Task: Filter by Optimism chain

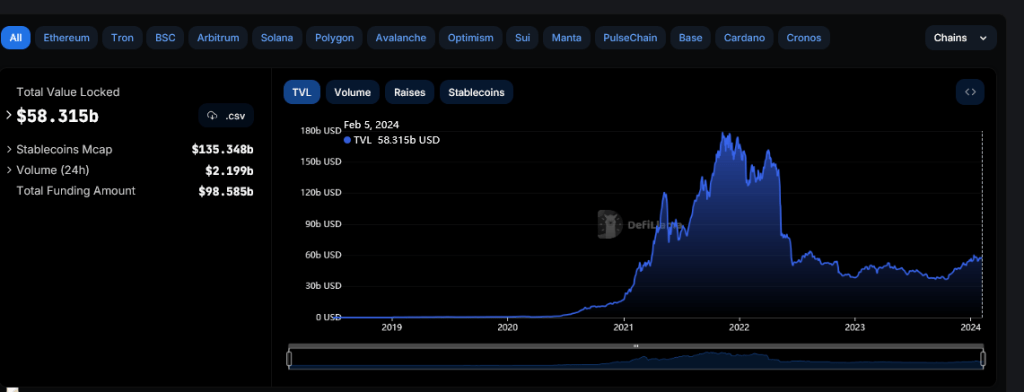Action: pyautogui.click(x=470, y=38)
